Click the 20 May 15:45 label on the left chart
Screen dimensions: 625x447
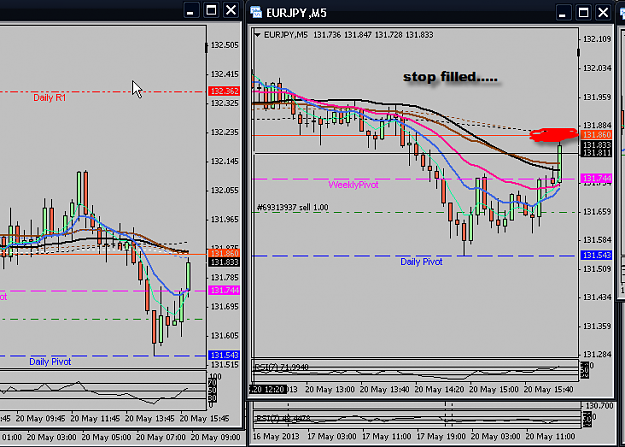pos(204,419)
